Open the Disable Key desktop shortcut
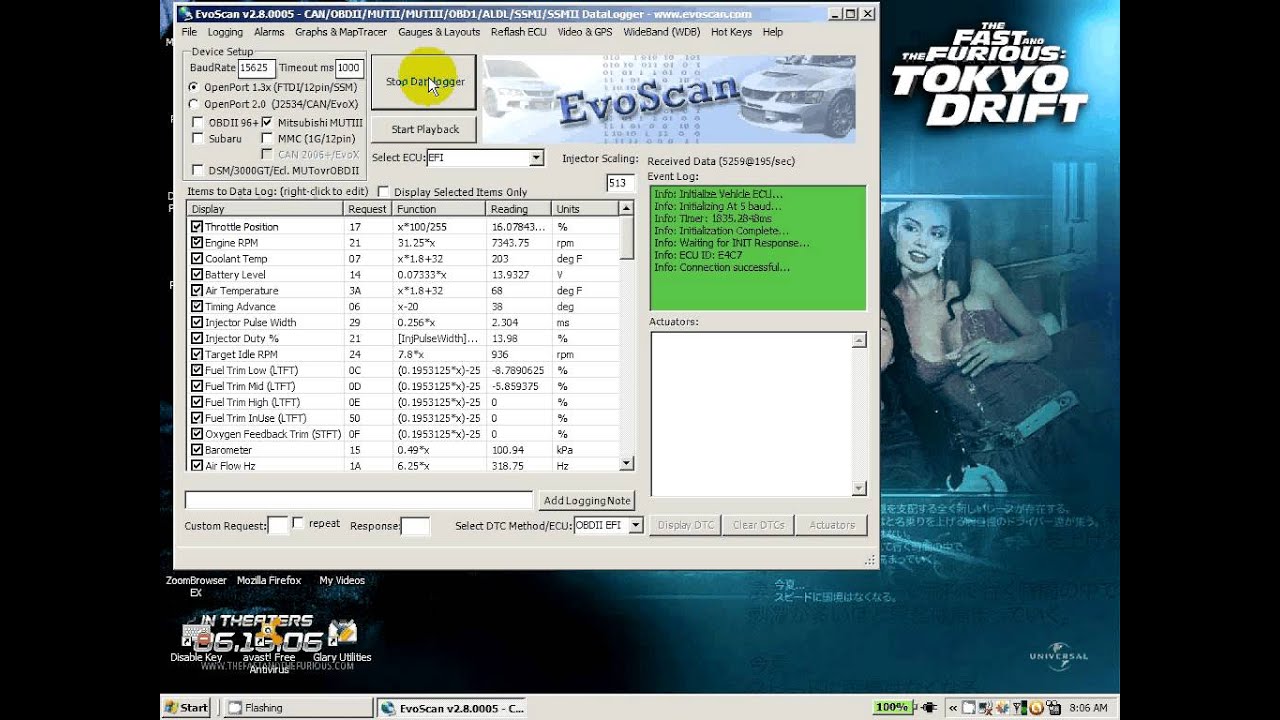 pyautogui.click(x=196, y=640)
